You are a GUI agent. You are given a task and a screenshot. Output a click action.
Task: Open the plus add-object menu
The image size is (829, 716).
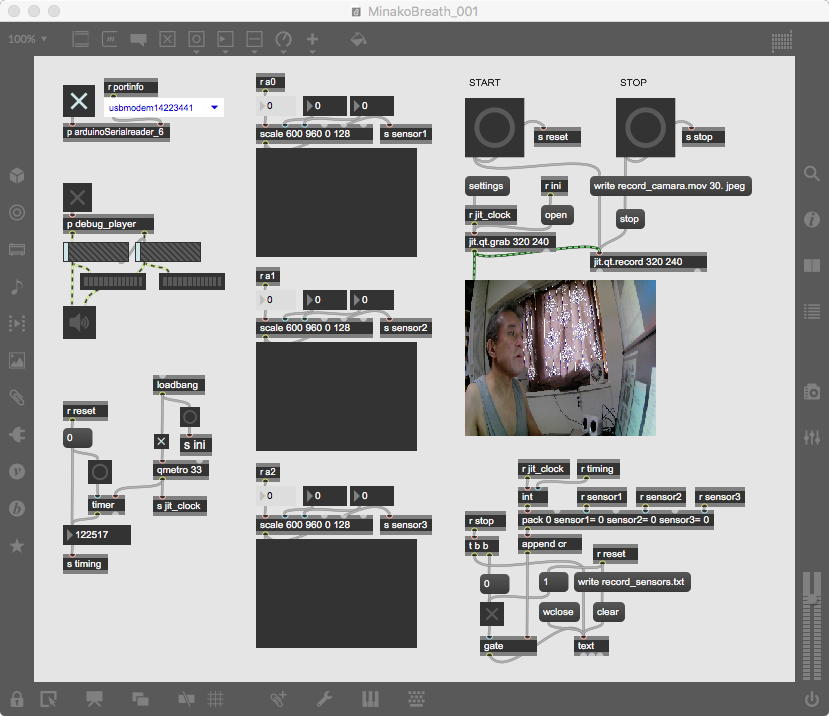[312, 39]
